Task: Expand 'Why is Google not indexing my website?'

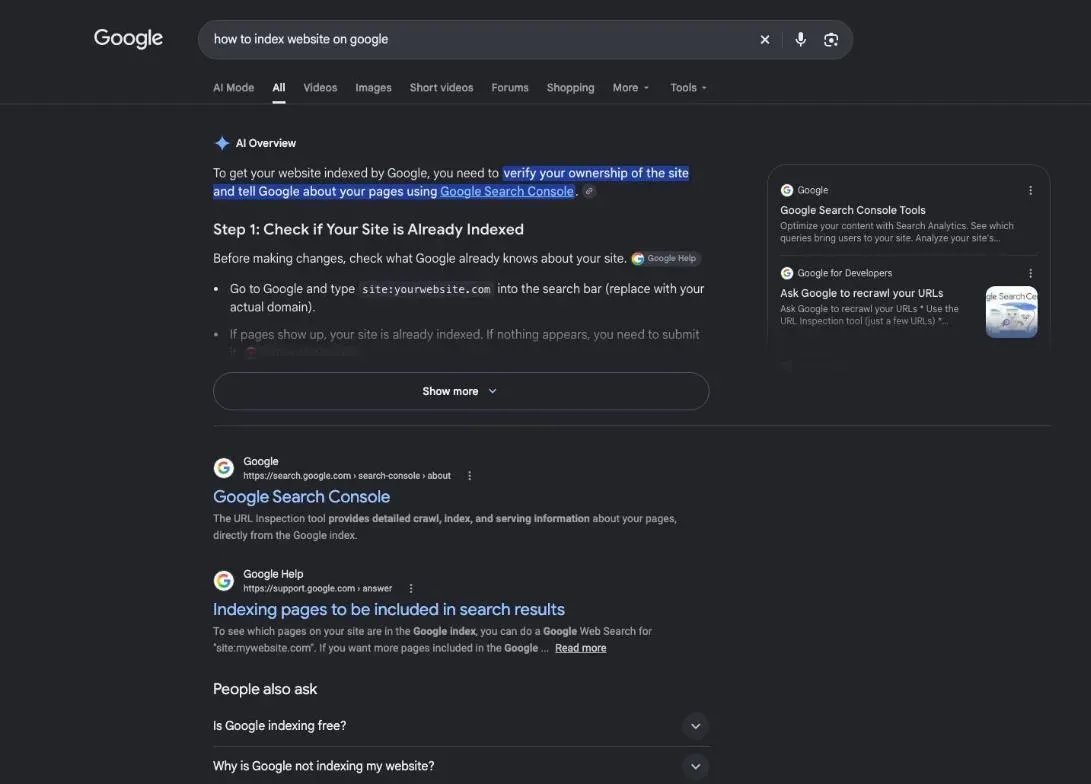Action: click(x=461, y=766)
